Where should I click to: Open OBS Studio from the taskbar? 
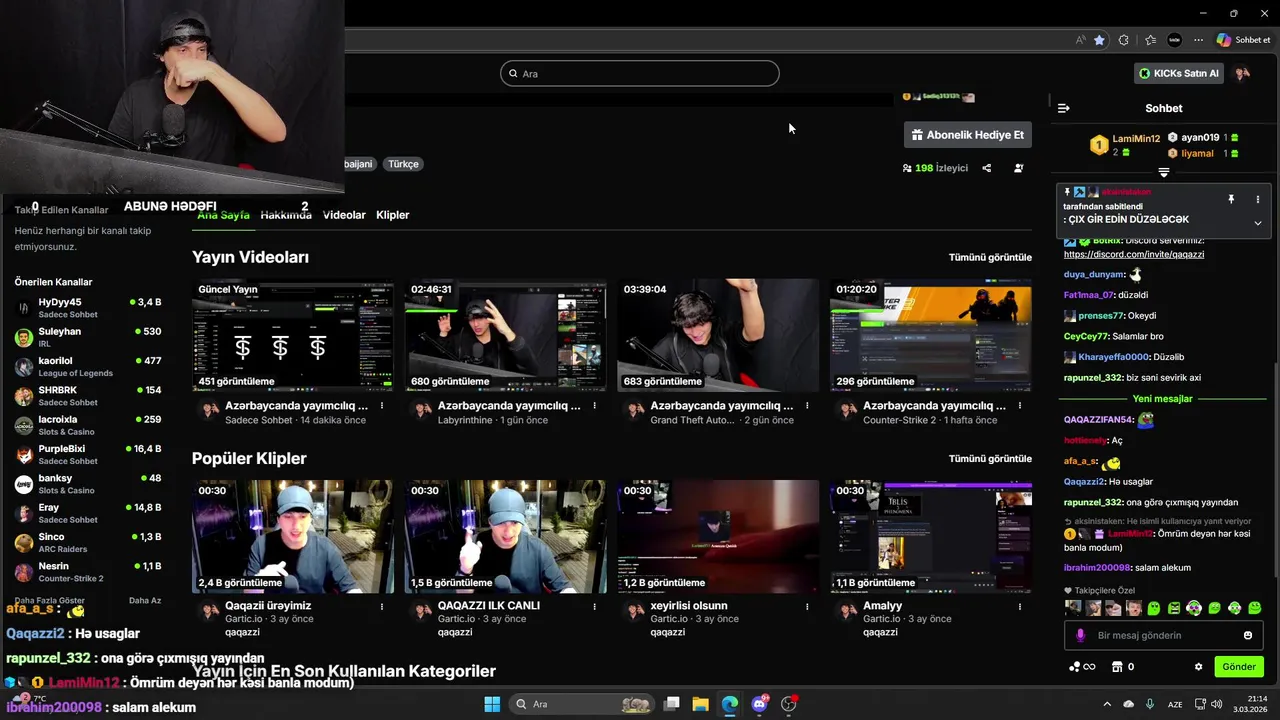(789, 704)
